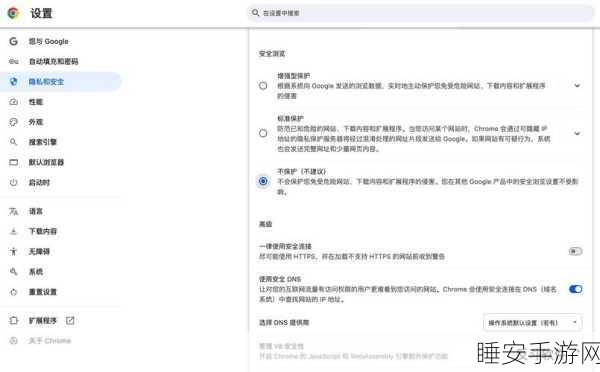Click the shield icon for 隐私和安全

click(13, 82)
